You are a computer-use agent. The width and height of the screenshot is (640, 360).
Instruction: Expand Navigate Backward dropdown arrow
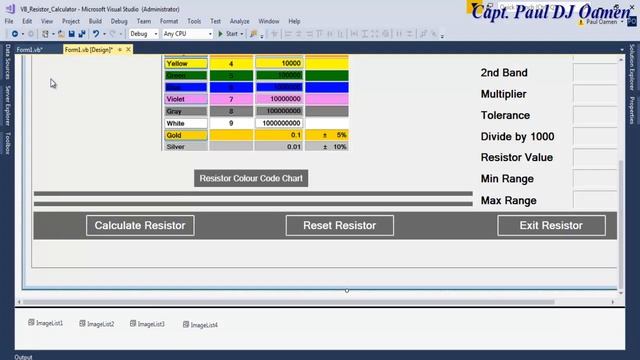pos(23,34)
